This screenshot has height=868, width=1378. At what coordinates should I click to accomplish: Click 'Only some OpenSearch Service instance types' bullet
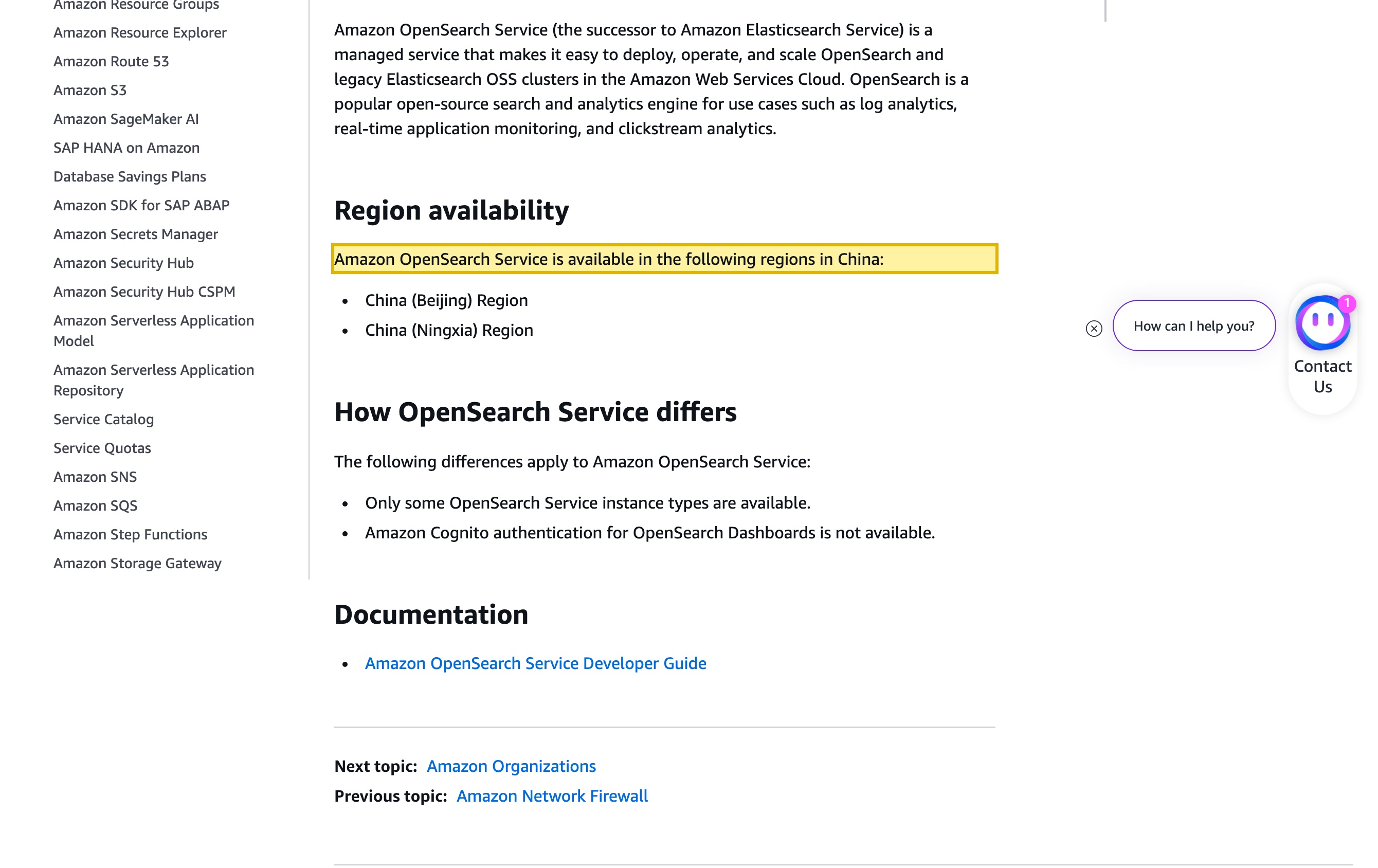point(588,503)
